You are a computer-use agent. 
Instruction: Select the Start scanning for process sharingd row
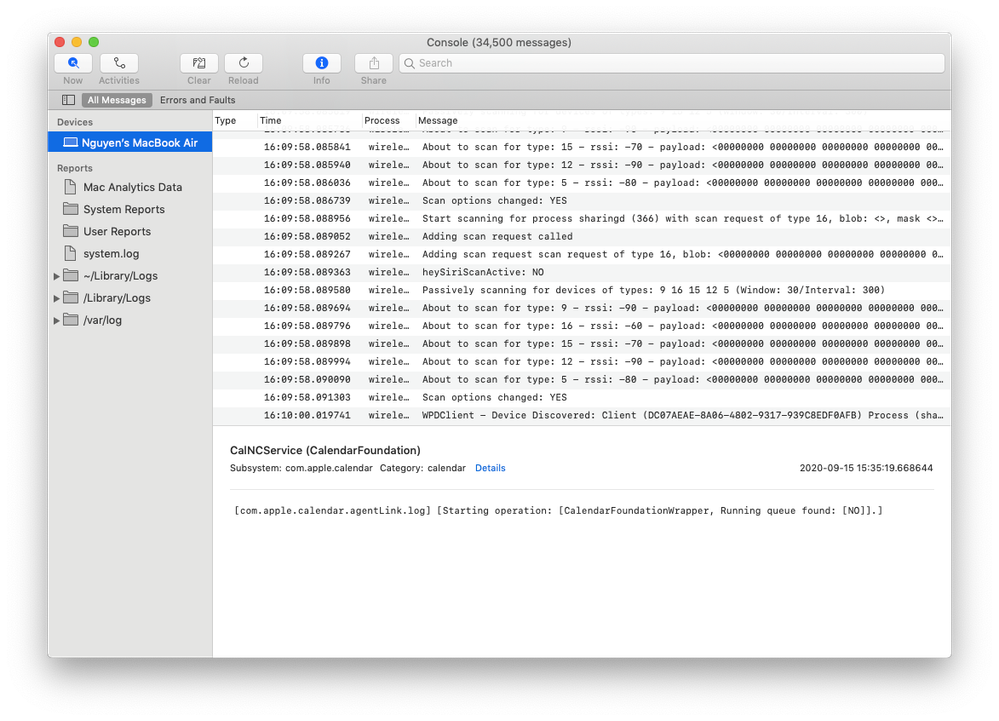[x=582, y=218]
